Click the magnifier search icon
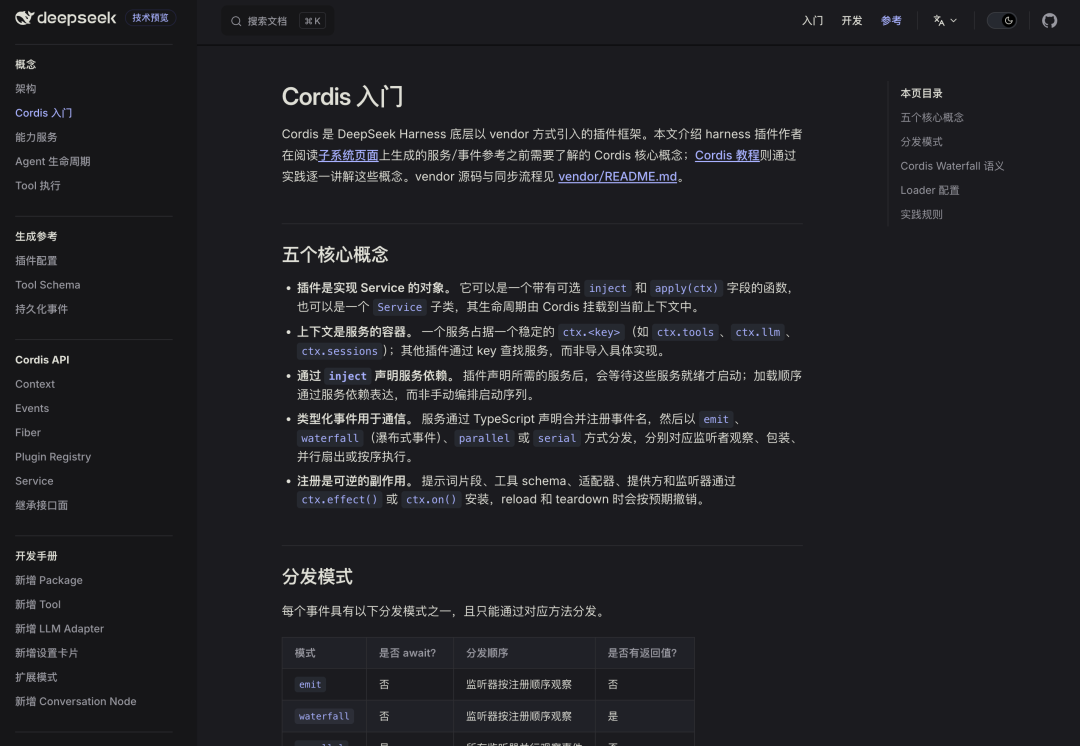Viewport: 1080px width, 746px height. [x=236, y=21]
